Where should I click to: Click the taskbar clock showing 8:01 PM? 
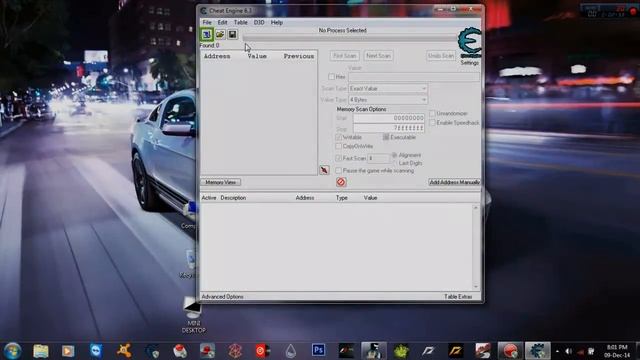coord(617,351)
